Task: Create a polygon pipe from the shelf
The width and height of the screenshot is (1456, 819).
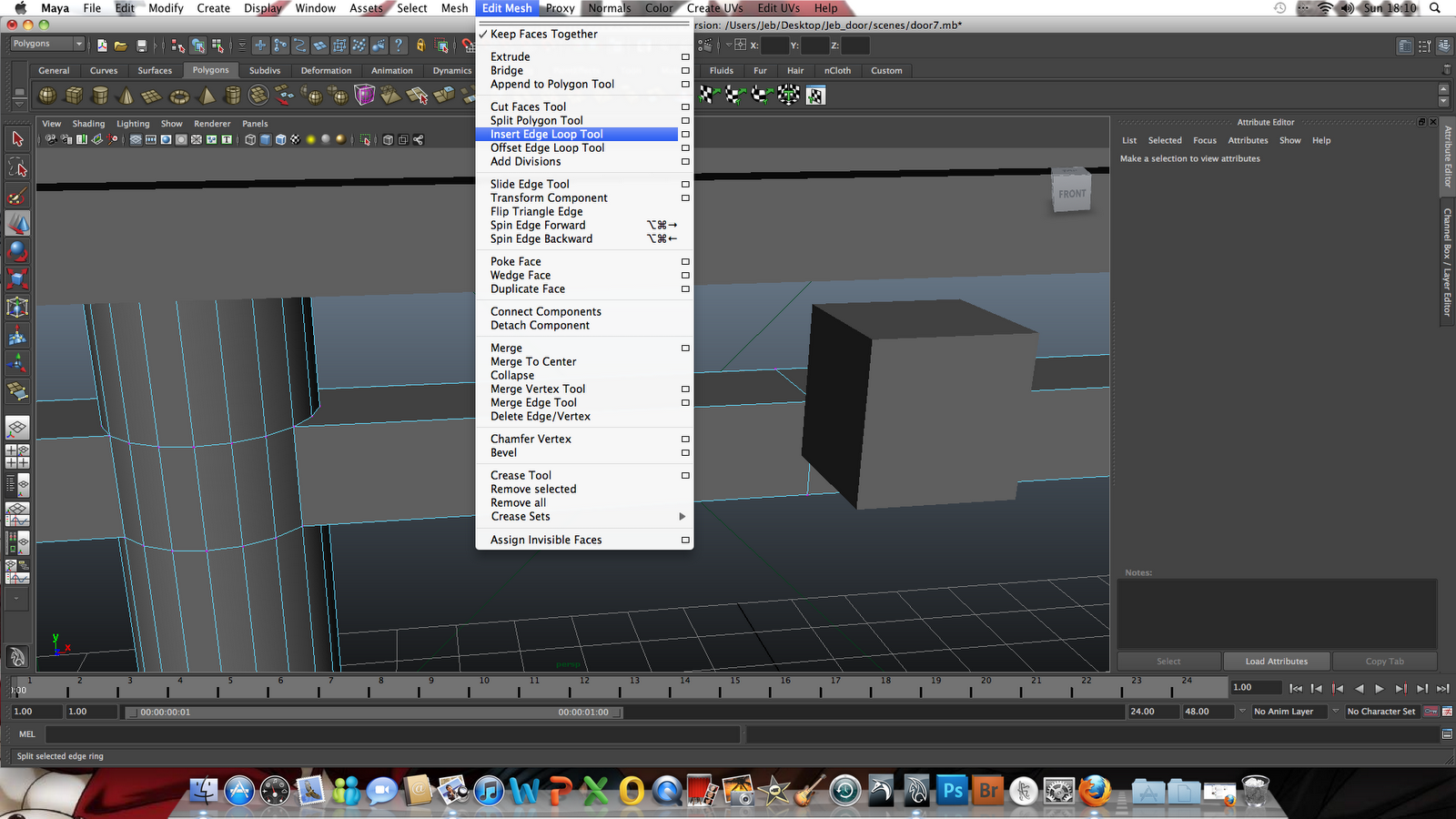Action: click(233, 96)
